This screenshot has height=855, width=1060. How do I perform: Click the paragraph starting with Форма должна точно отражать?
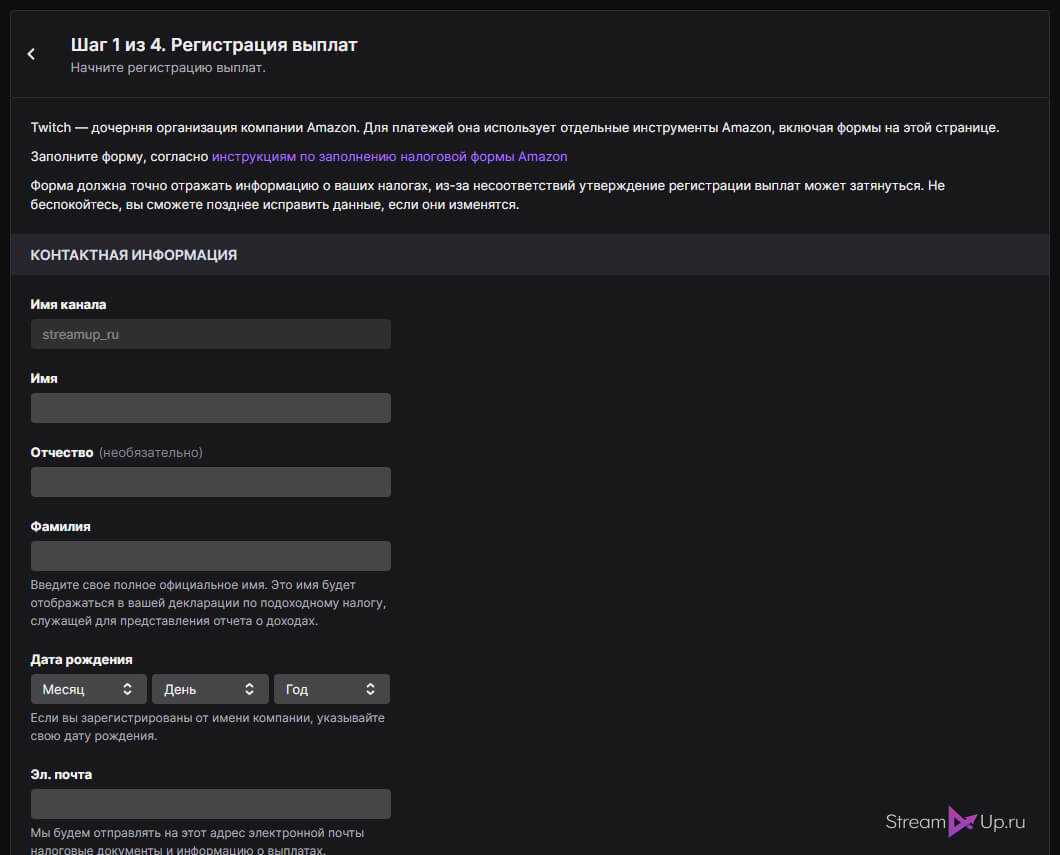487,195
